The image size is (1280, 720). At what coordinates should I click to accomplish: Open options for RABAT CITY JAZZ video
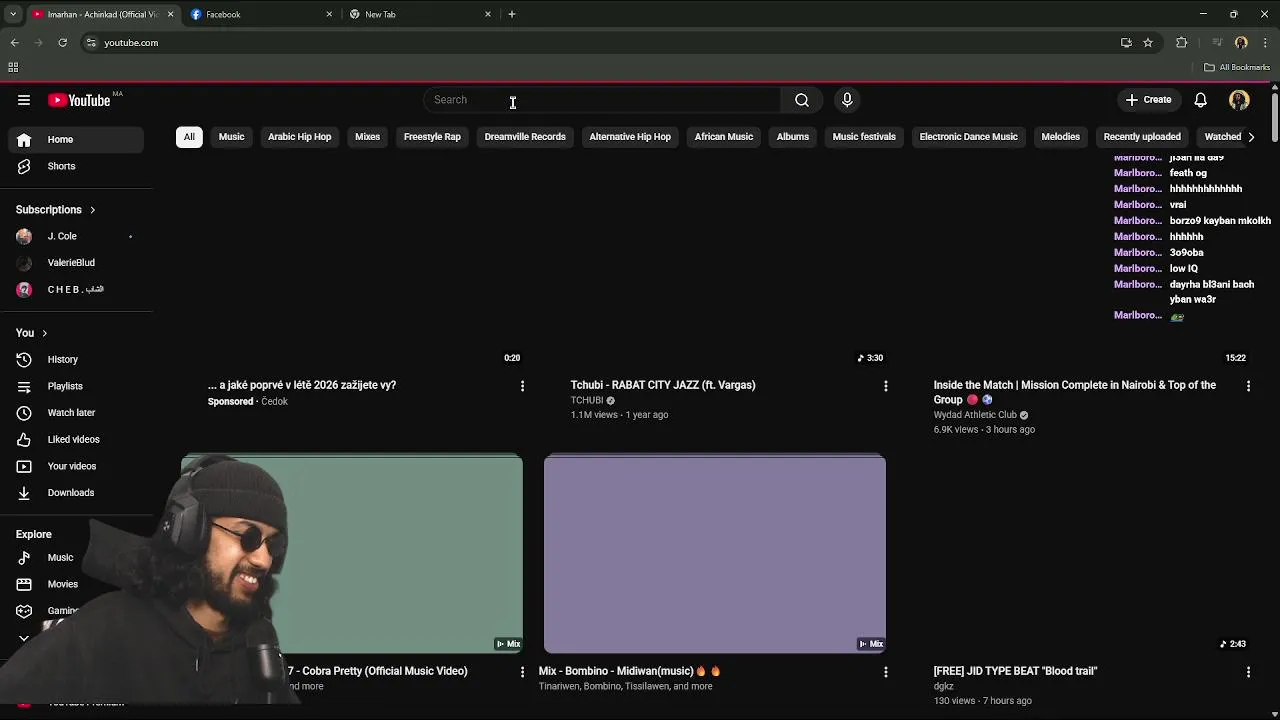[885, 386]
